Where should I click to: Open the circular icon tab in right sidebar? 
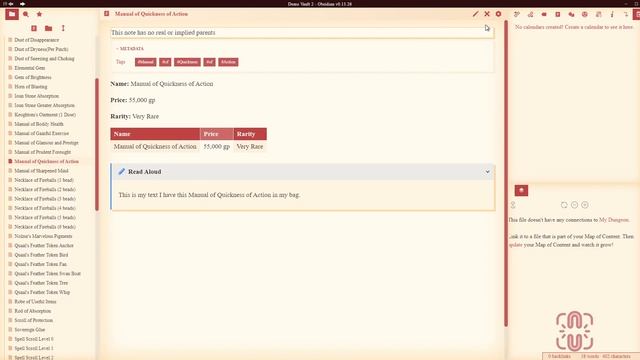[584, 14]
